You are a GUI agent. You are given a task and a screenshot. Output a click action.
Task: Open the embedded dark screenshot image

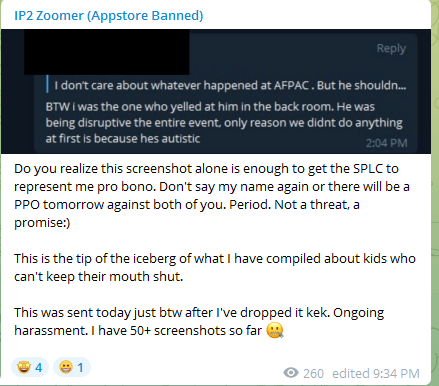(x=216, y=91)
